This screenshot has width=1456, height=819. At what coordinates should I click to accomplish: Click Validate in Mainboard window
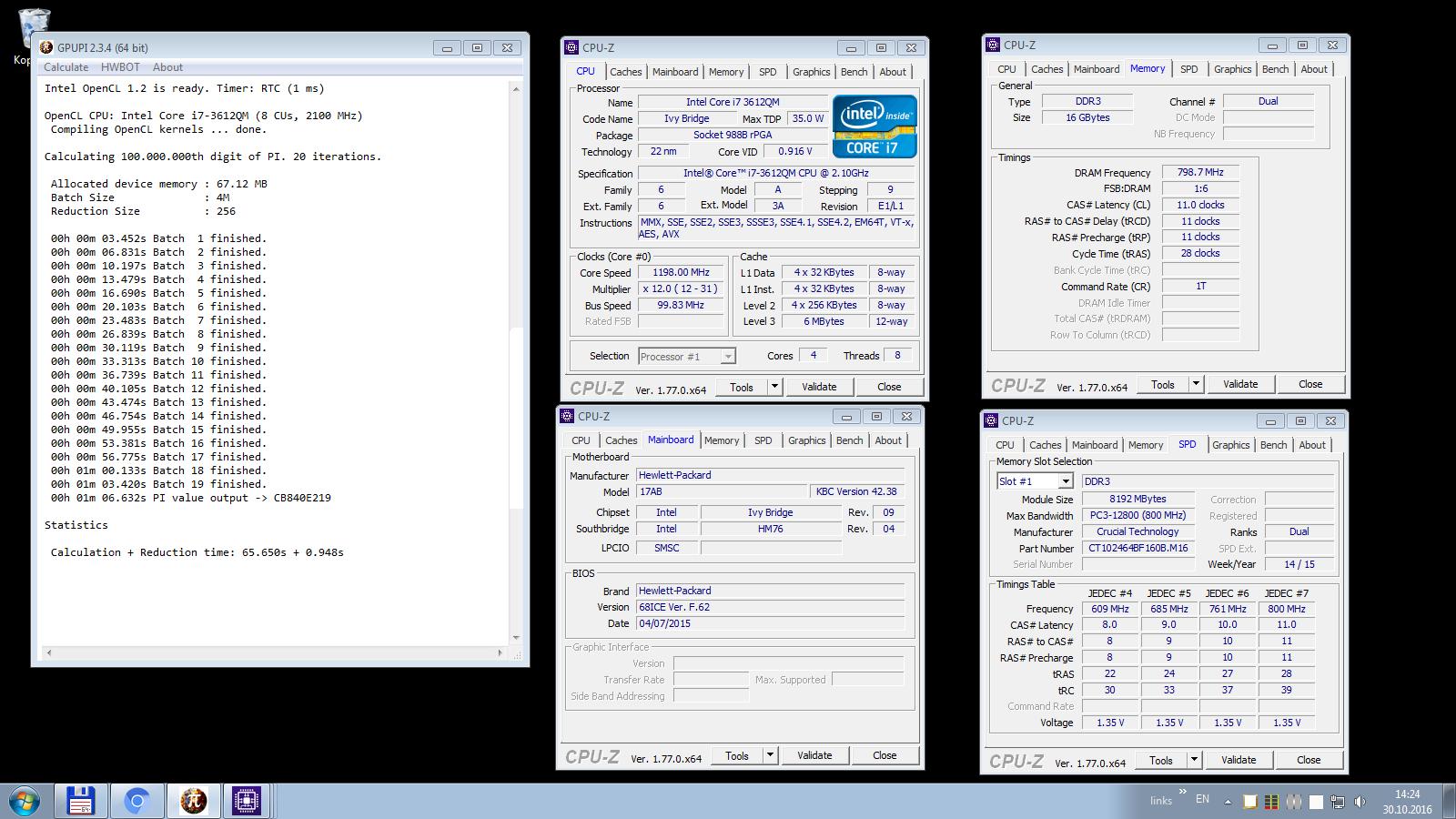coord(814,755)
